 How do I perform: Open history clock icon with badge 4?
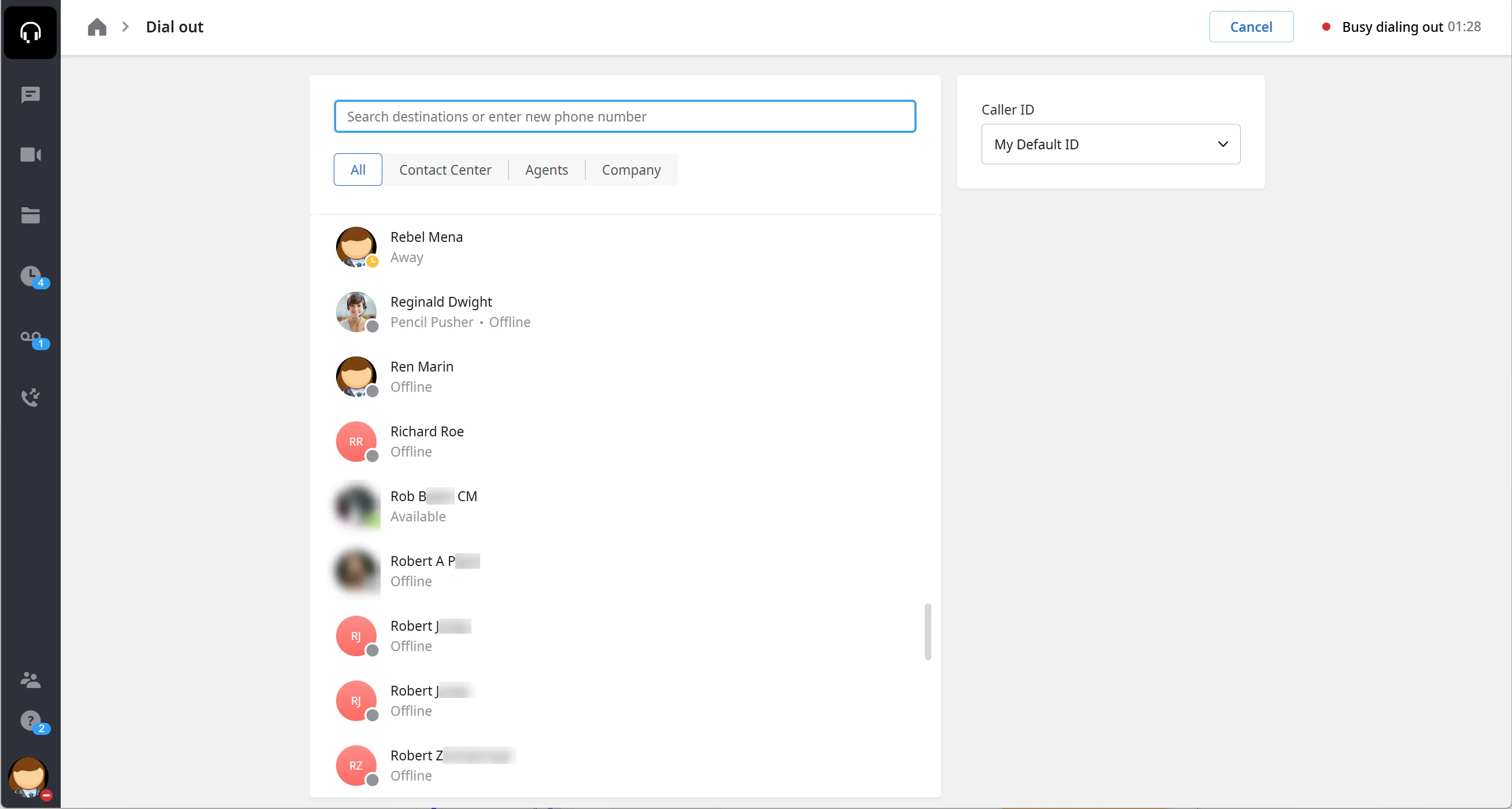(32, 277)
